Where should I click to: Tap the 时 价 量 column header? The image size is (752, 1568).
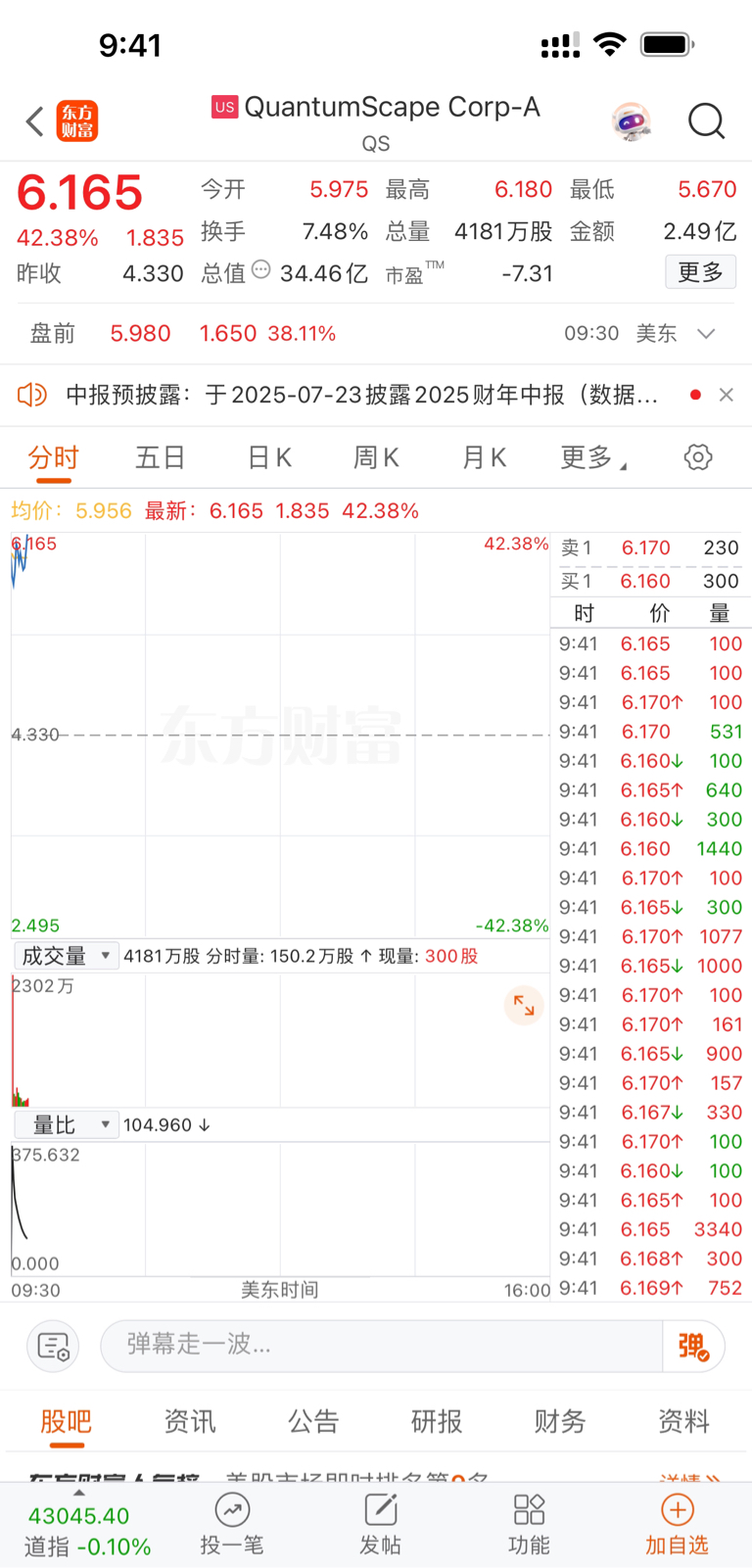click(x=652, y=614)
